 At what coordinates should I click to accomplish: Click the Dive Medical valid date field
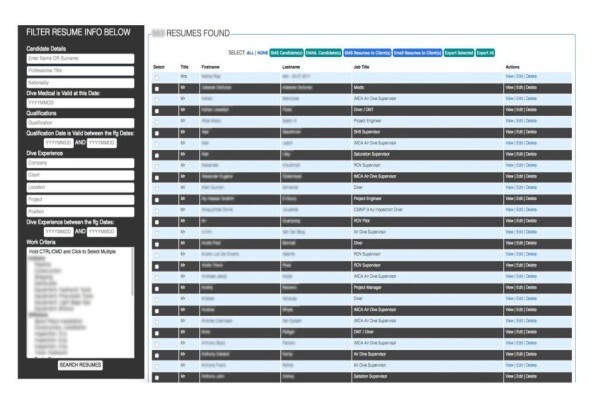[80, 103]
